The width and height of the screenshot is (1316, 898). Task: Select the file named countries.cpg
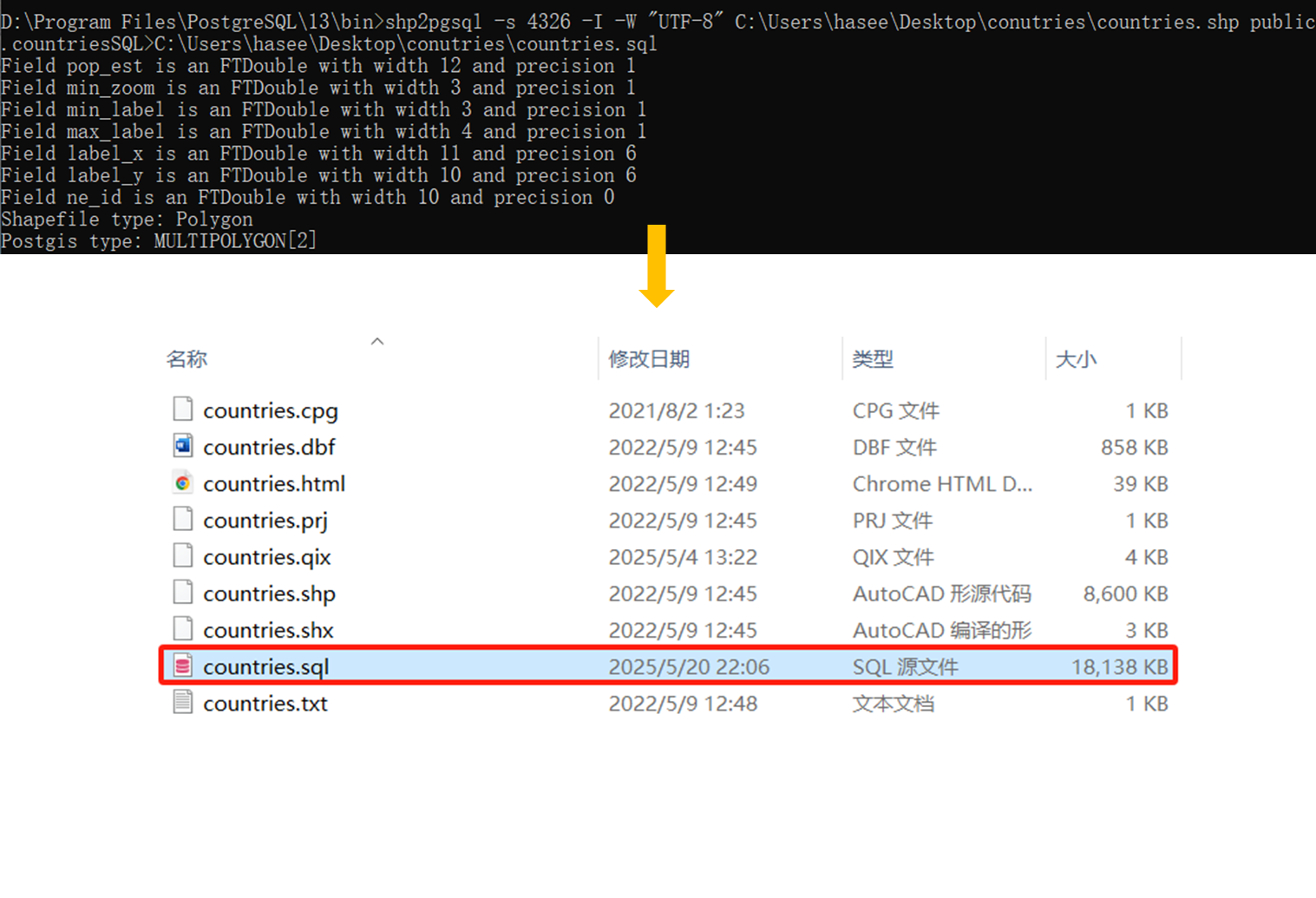pos(271,410)
